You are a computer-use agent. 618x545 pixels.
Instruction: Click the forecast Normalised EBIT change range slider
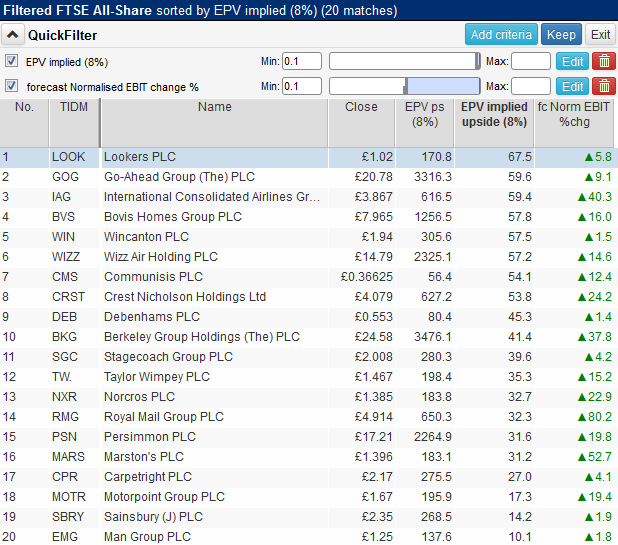(405, 86)
